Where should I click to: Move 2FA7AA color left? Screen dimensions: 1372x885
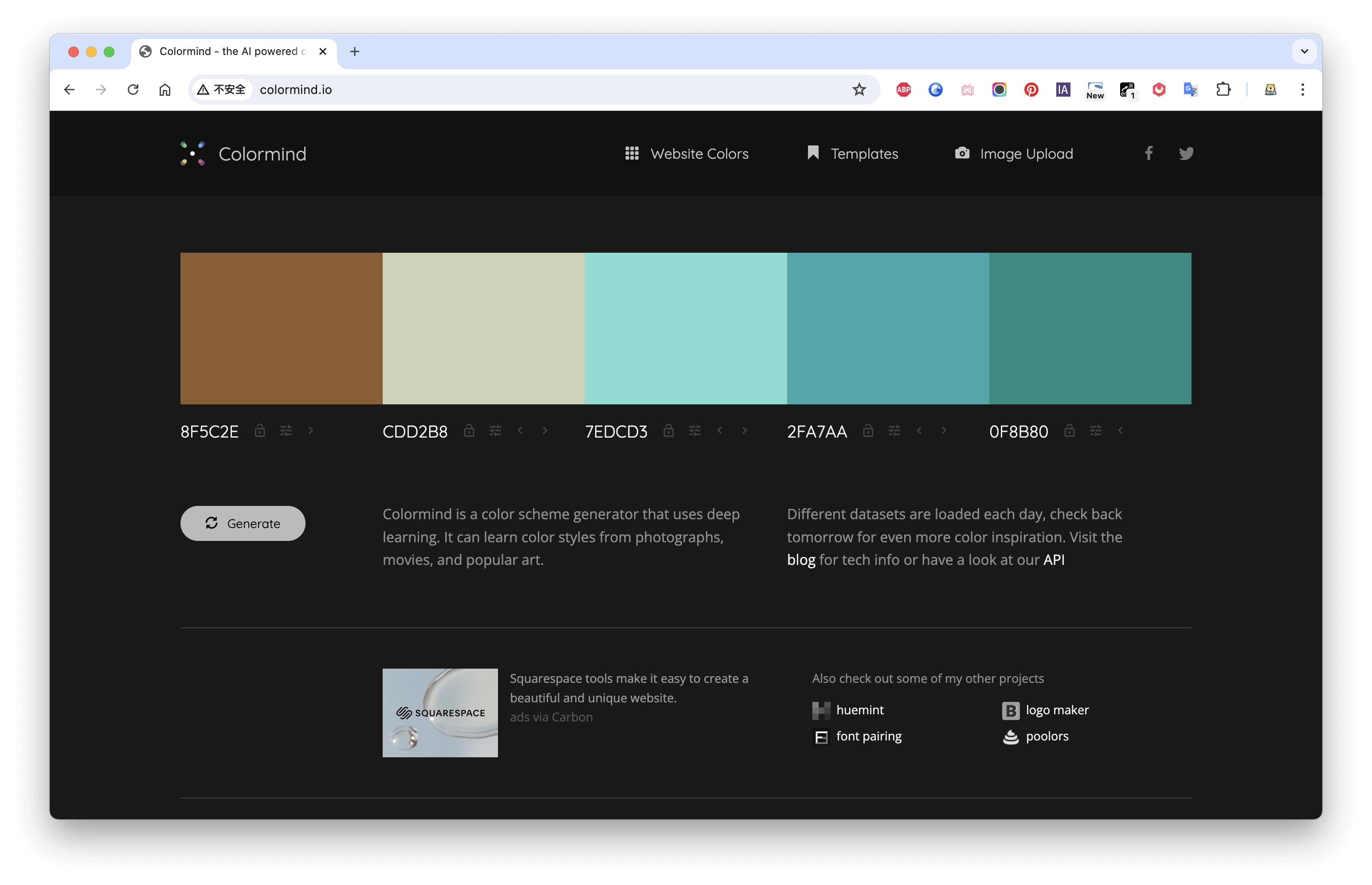tap(918, 431)
